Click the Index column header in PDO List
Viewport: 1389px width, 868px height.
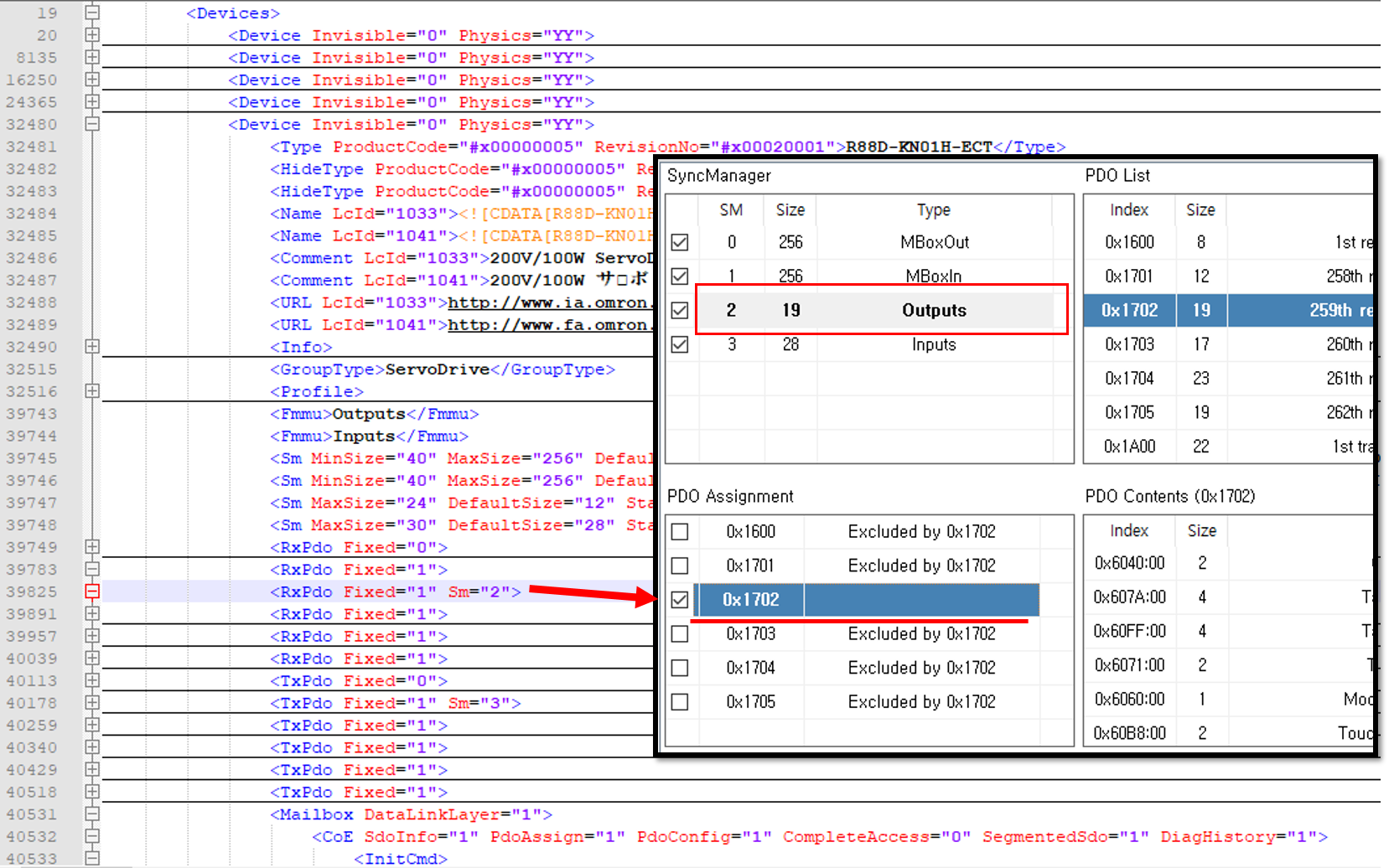(1128, 209)
